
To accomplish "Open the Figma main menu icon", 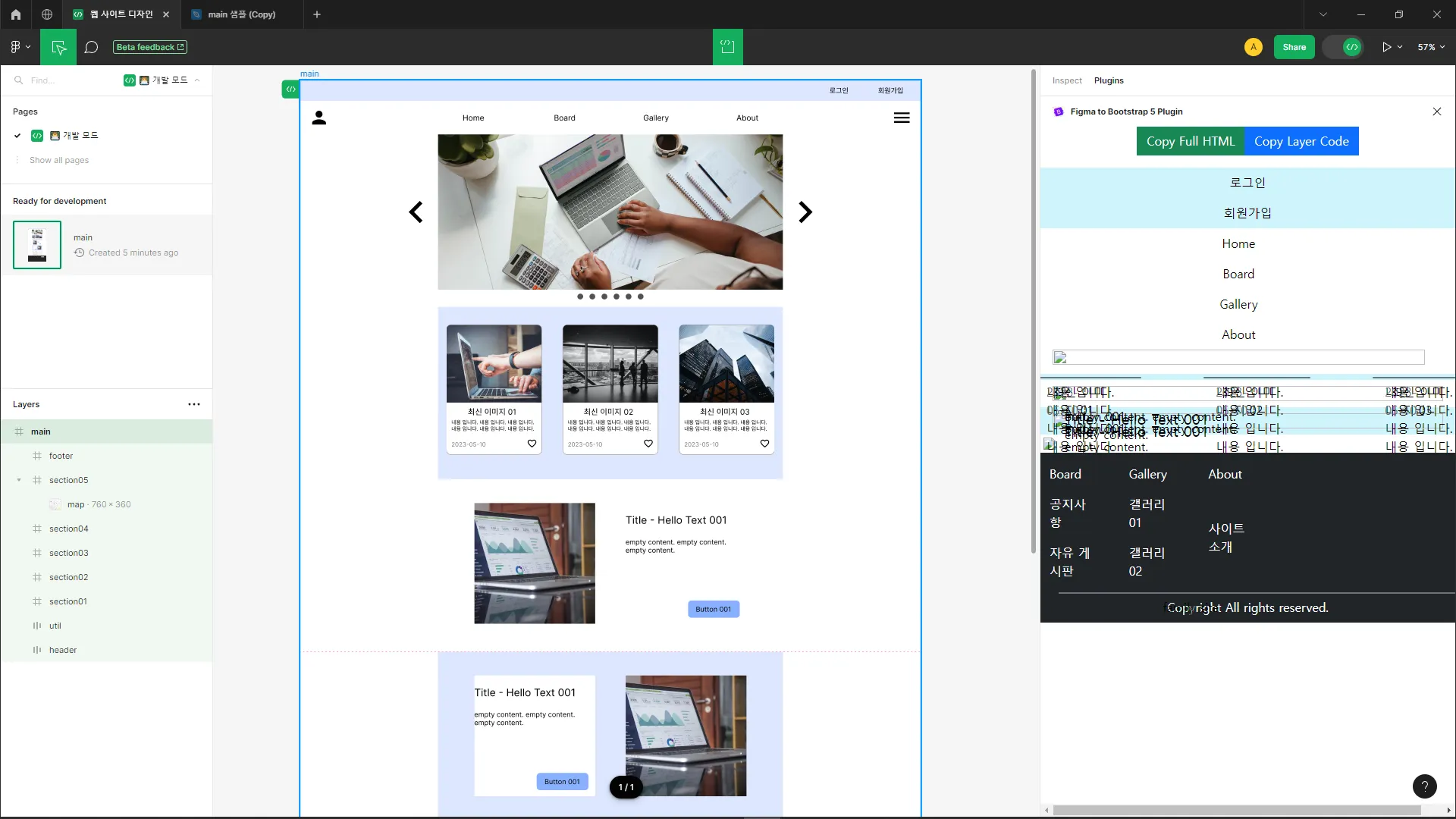I will [17, 47].
